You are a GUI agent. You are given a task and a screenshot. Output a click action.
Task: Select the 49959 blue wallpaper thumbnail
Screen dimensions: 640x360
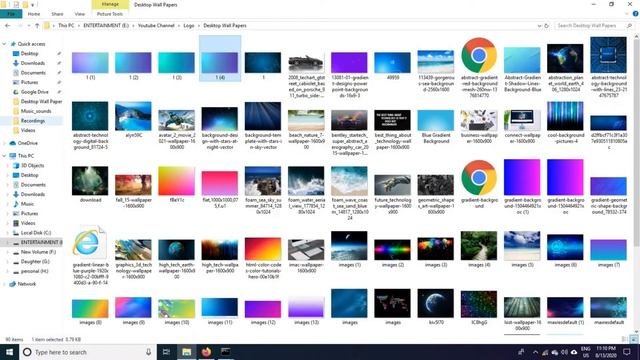point(392,62)
